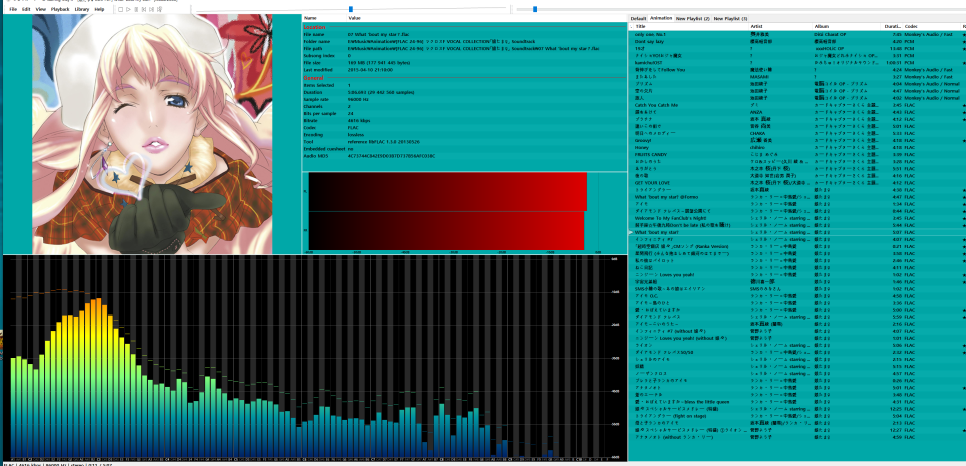Click the 'File name' property row
This screenshot has width=966, height=466.
tap(464, 34)
